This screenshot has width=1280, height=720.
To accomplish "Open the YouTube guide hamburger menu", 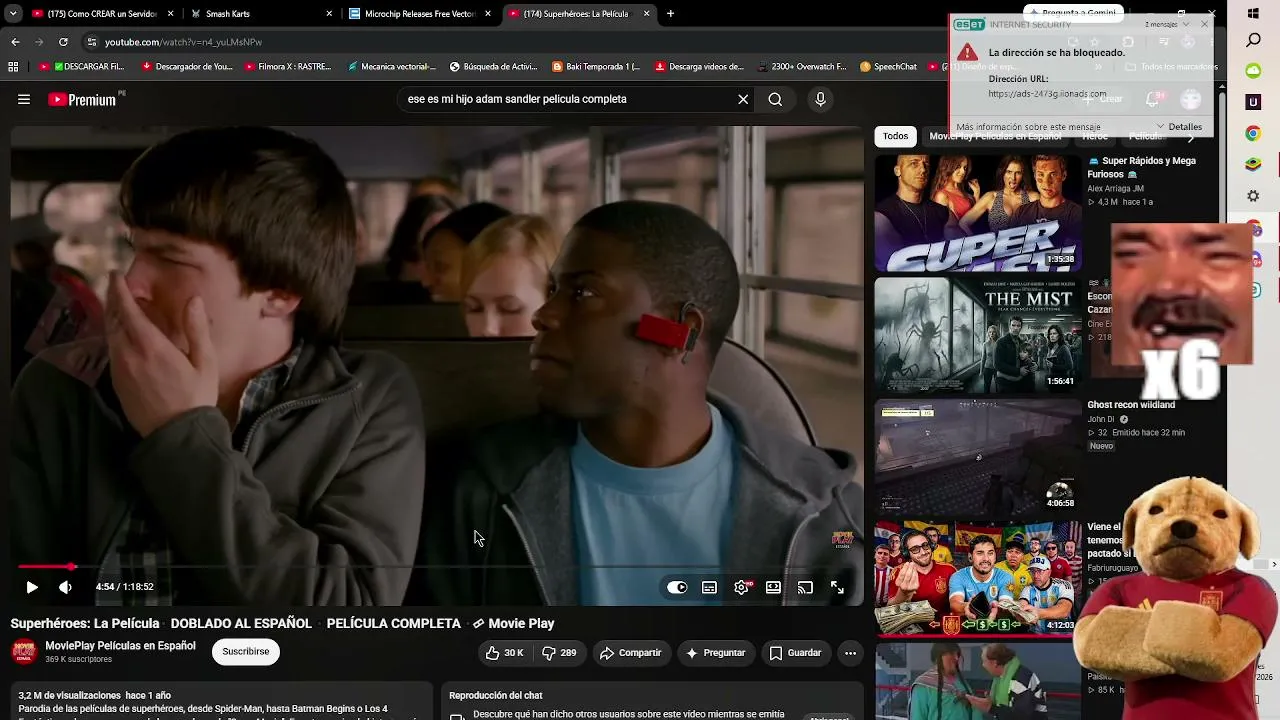I will click(x=24, y=99).
